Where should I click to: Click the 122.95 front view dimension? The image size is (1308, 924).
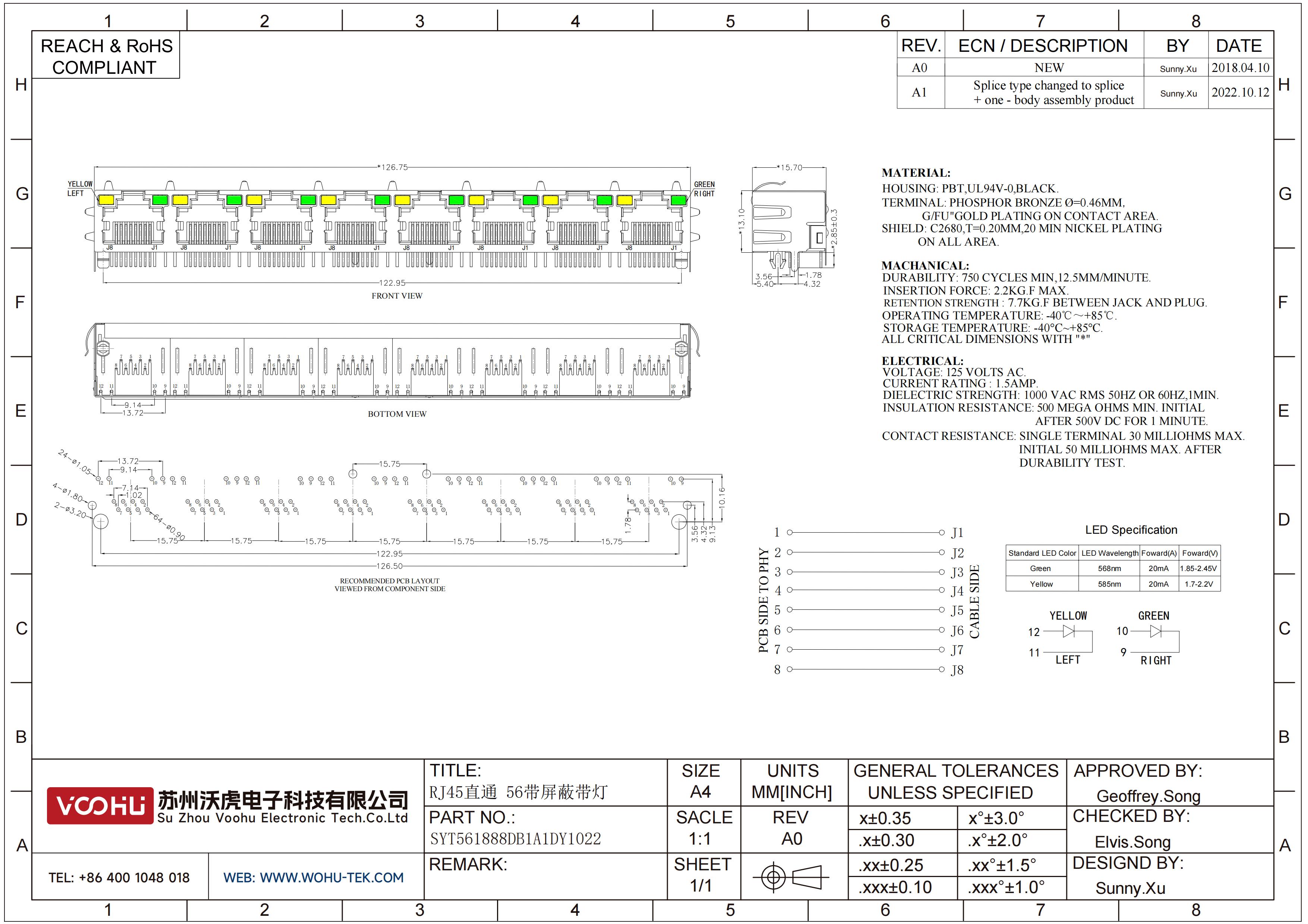pyautogui.click(x=393, y=283)
